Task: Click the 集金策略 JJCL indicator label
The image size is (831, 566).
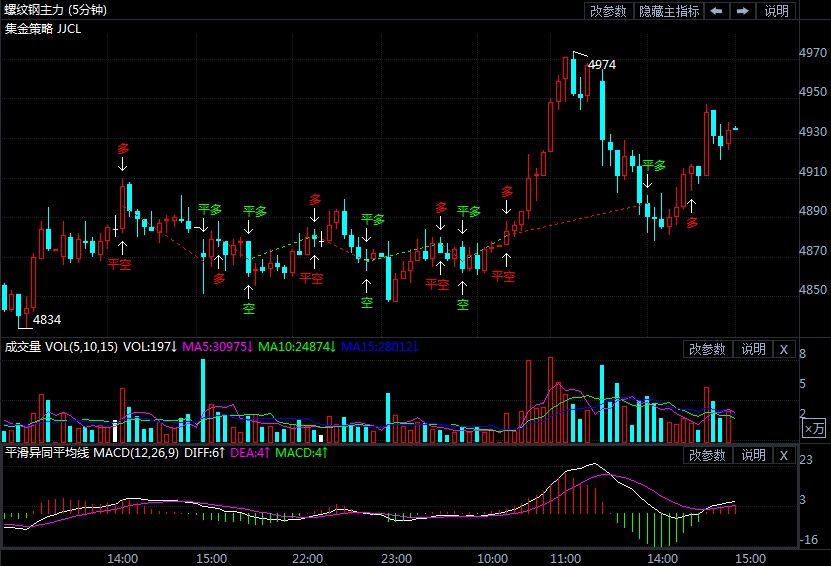Action: click(43, 29)
